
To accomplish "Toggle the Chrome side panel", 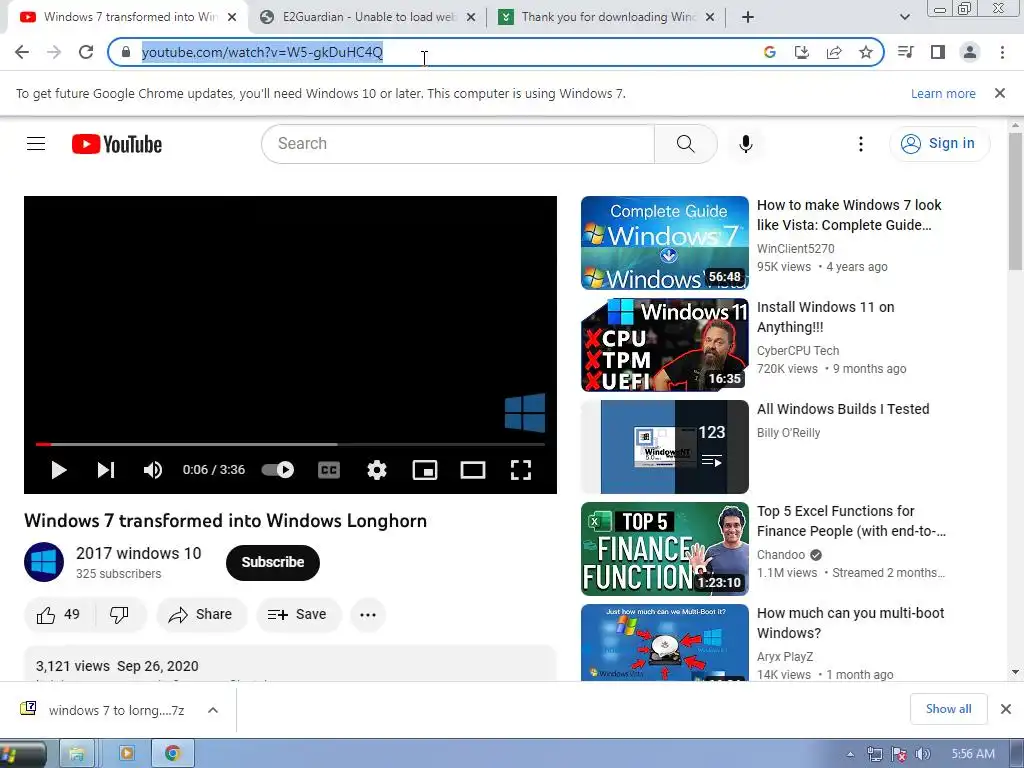I will coord(938,52).
